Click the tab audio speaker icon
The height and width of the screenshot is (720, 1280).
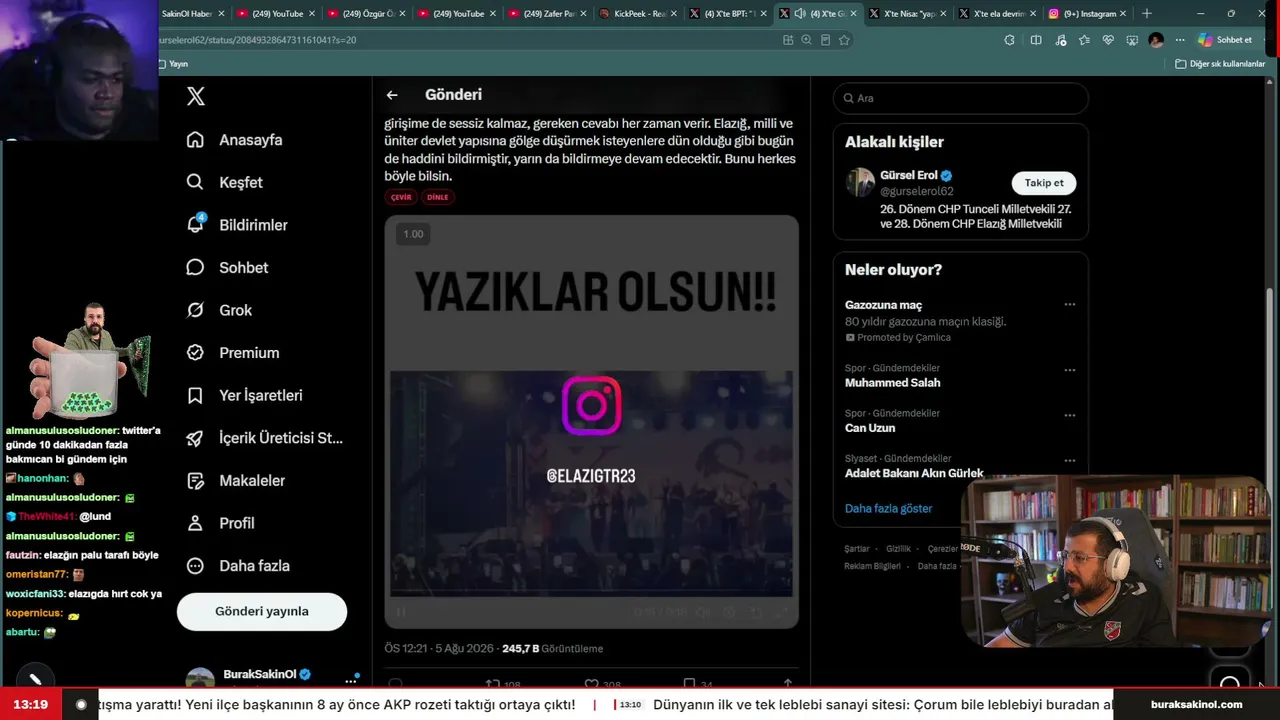coord(800,14)
